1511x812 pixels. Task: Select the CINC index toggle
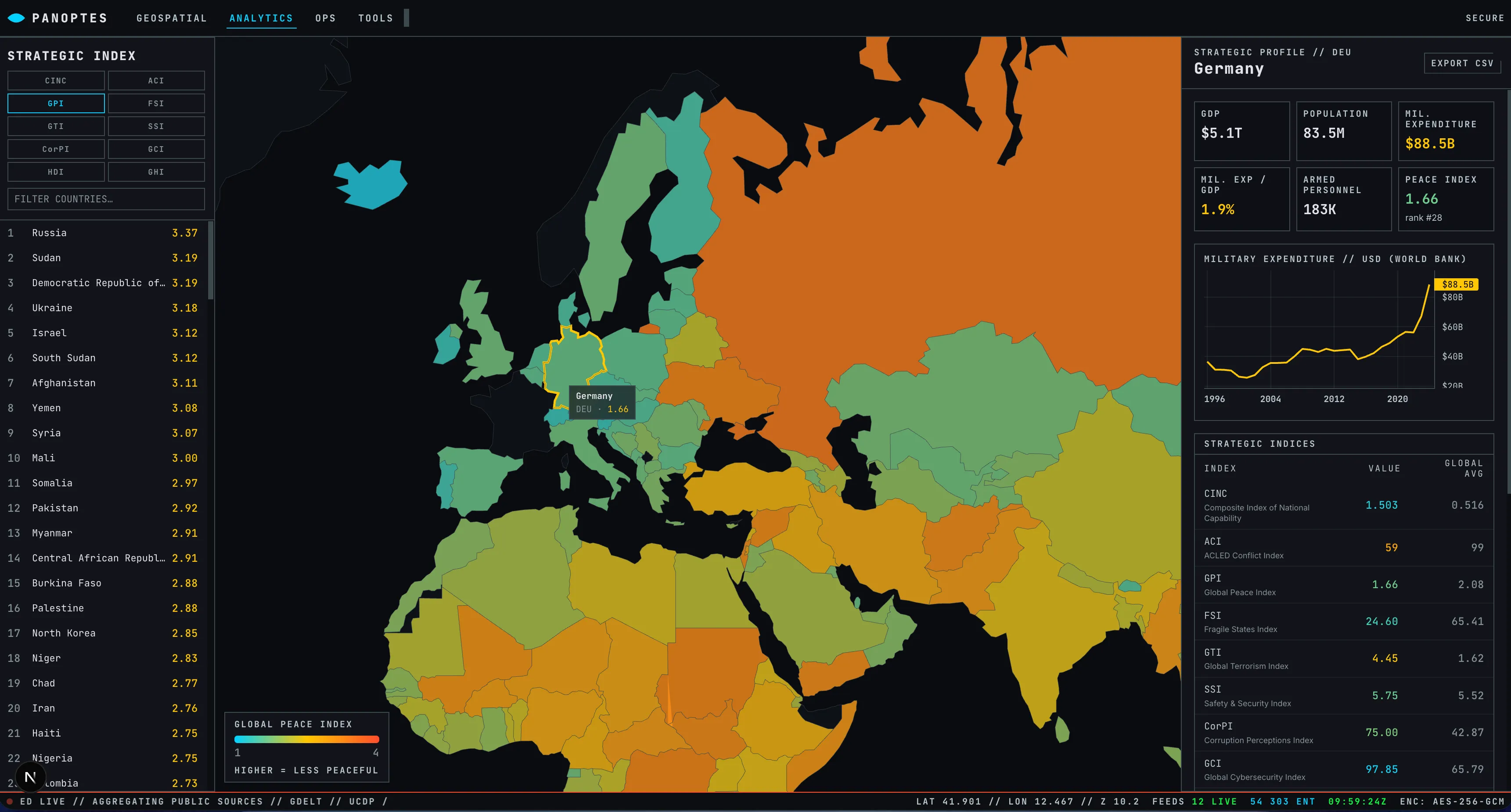pos(56,80)
